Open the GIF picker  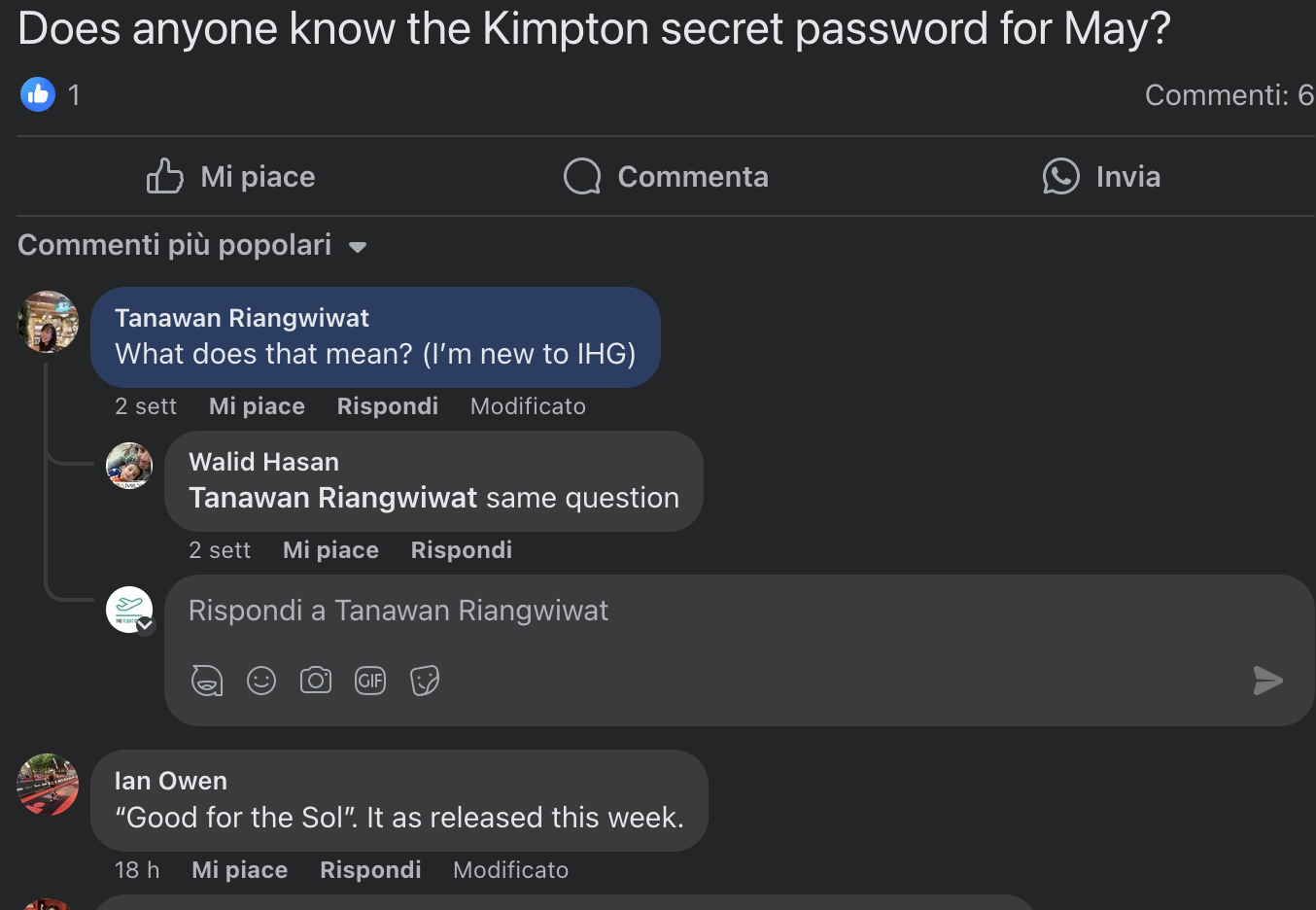(x=370, y=681)
